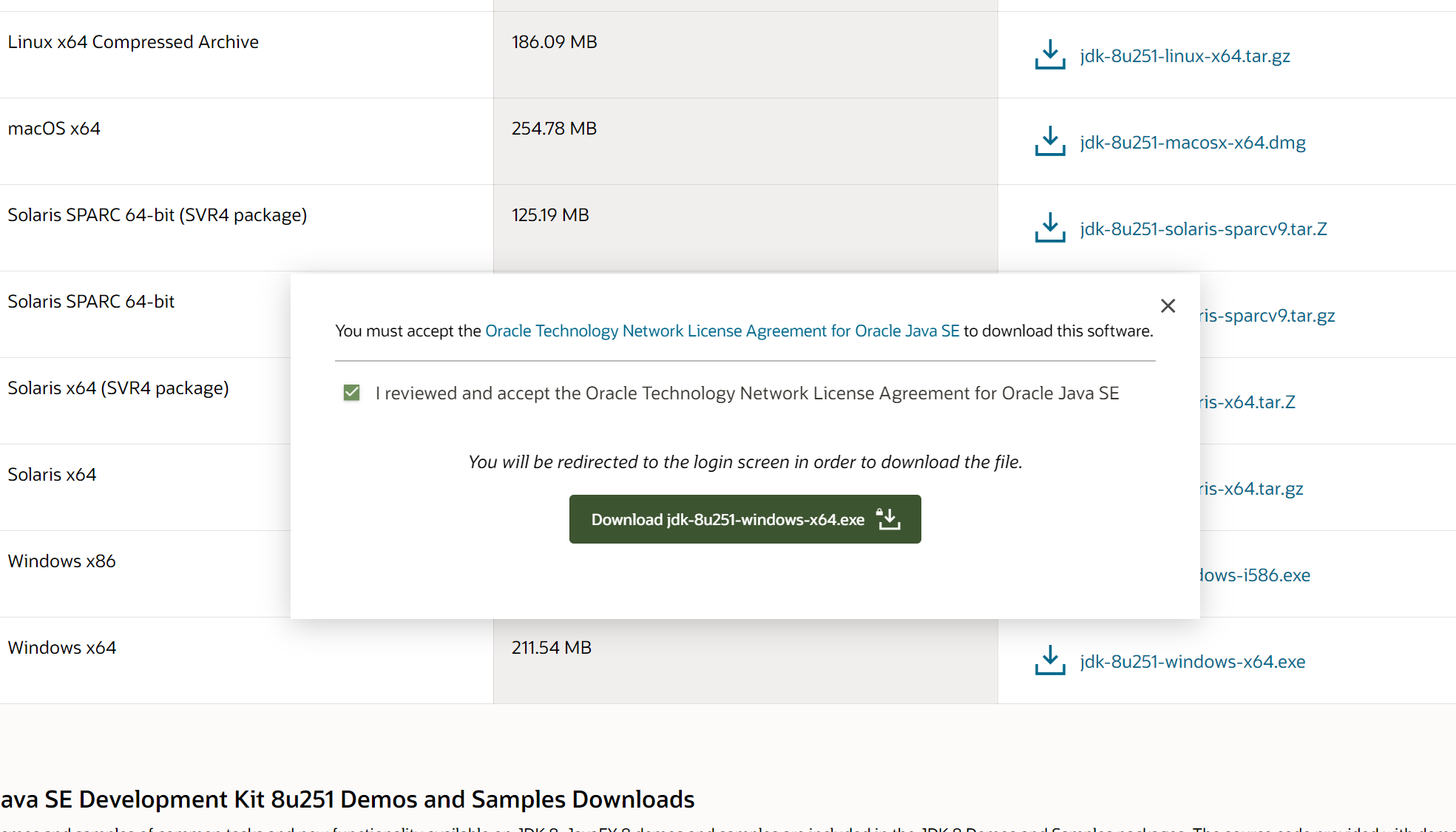The width and height of the screenshot is (1456, 832).
Task: Open jdk-8u251-solaris-sparcv9.tar.Z link
Action: [x=1203, y=229]
